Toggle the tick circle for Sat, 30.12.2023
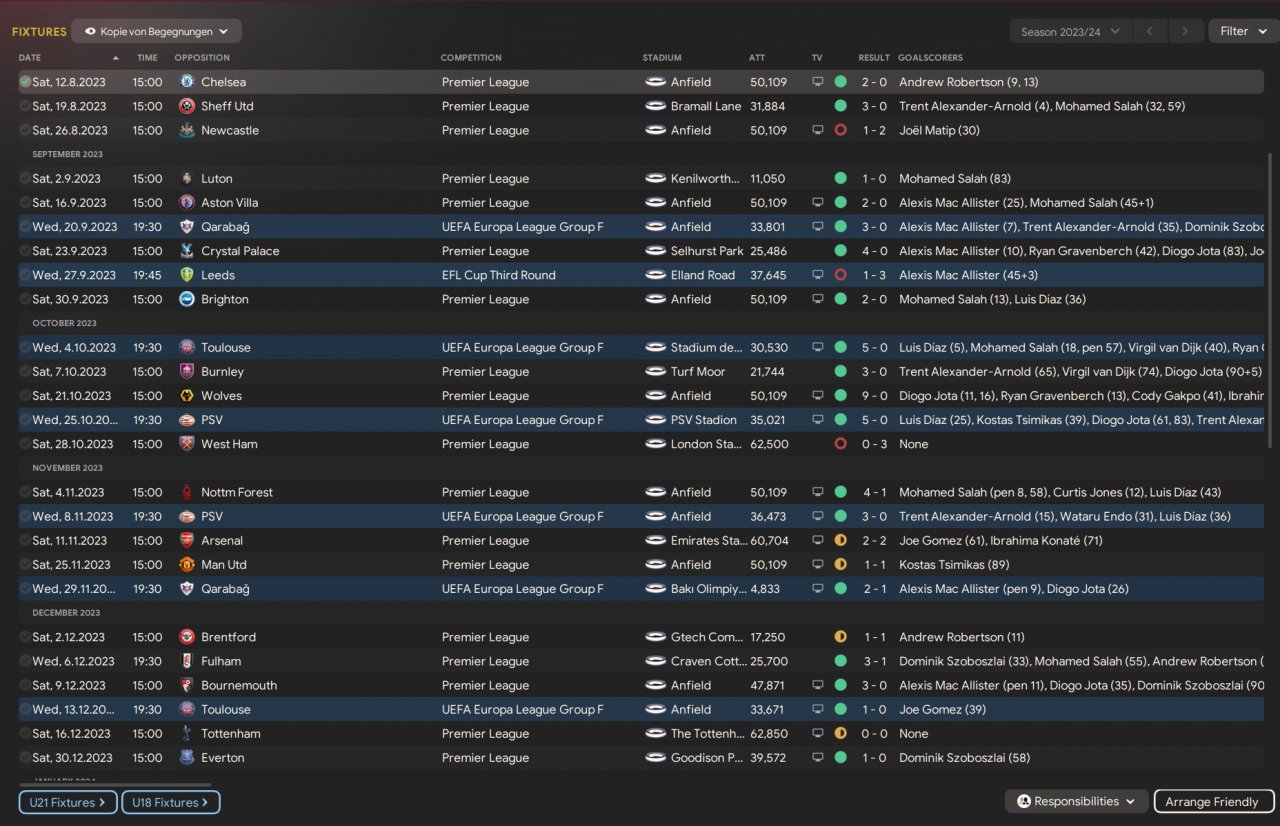 coord(25,758)
